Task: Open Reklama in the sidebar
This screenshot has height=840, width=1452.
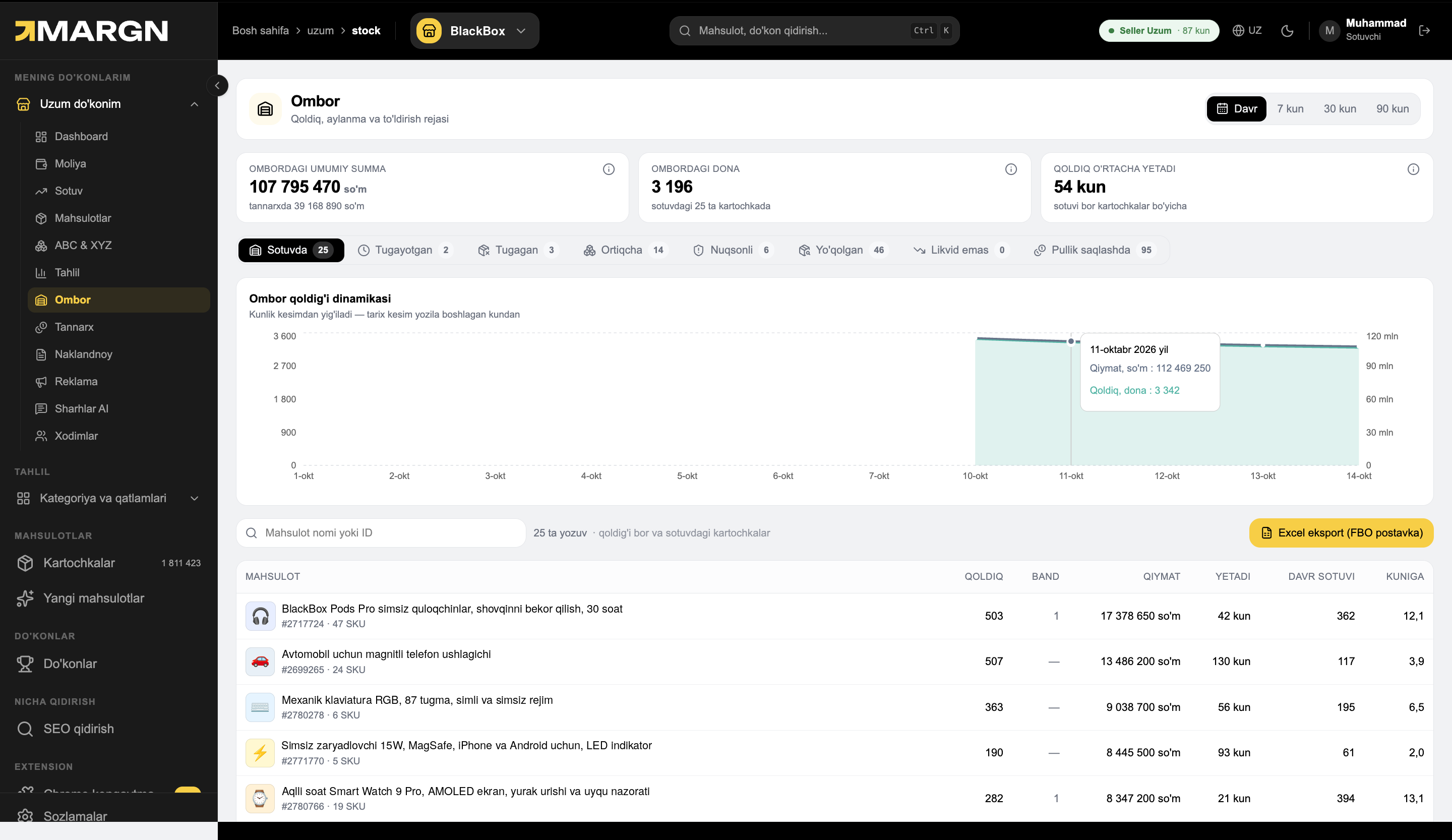Action: (118, 381)
